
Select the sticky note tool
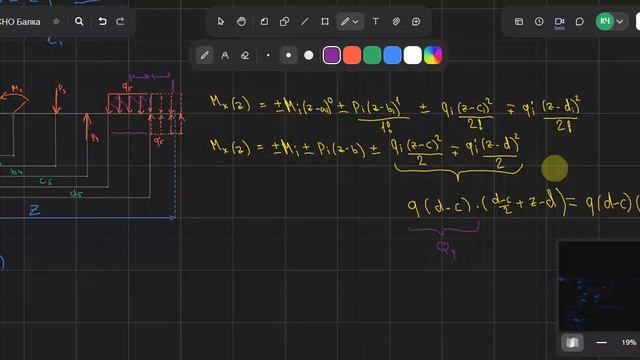click(x=264, y=21)
